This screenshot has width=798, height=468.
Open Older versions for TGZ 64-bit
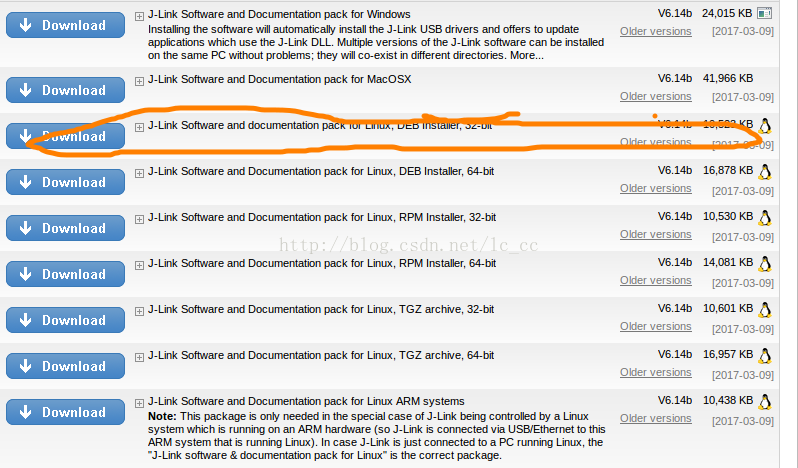pyautogui.click(x=656, y=372)
